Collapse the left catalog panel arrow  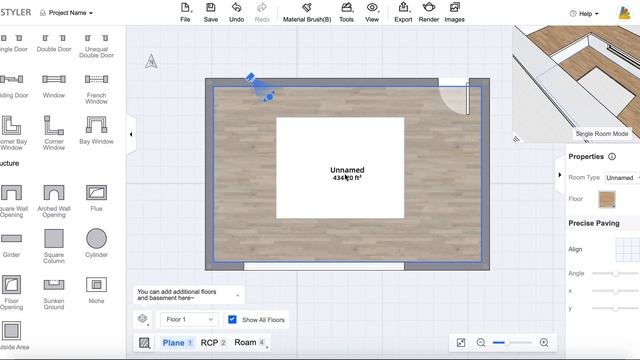131,134
